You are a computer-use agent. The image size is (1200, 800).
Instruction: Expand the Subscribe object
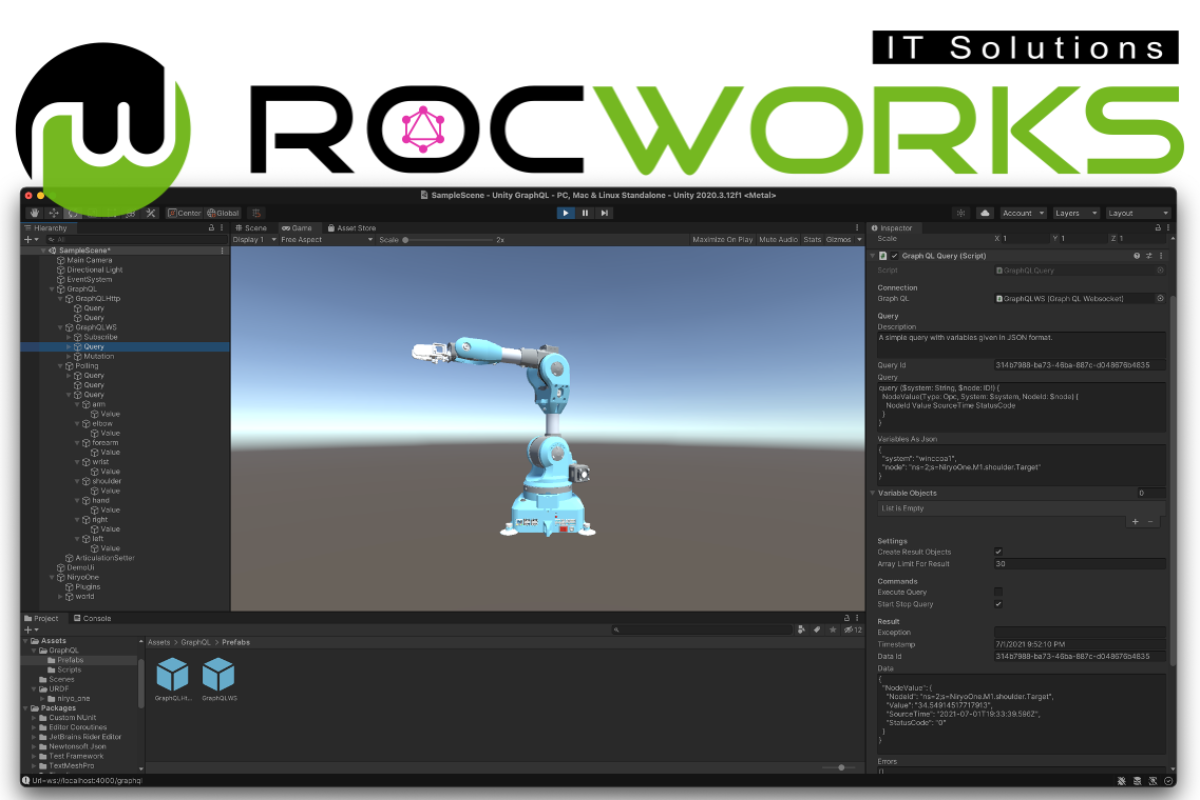(x=69, y=337)
